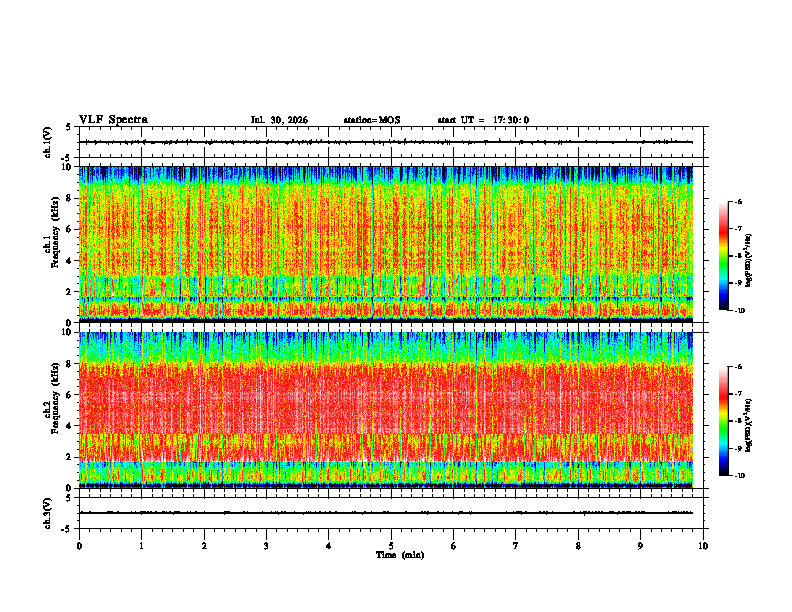This screenshot has width=792, height=612.
Task: Click the VLF Spectra title text
Action: click(113, 120)
